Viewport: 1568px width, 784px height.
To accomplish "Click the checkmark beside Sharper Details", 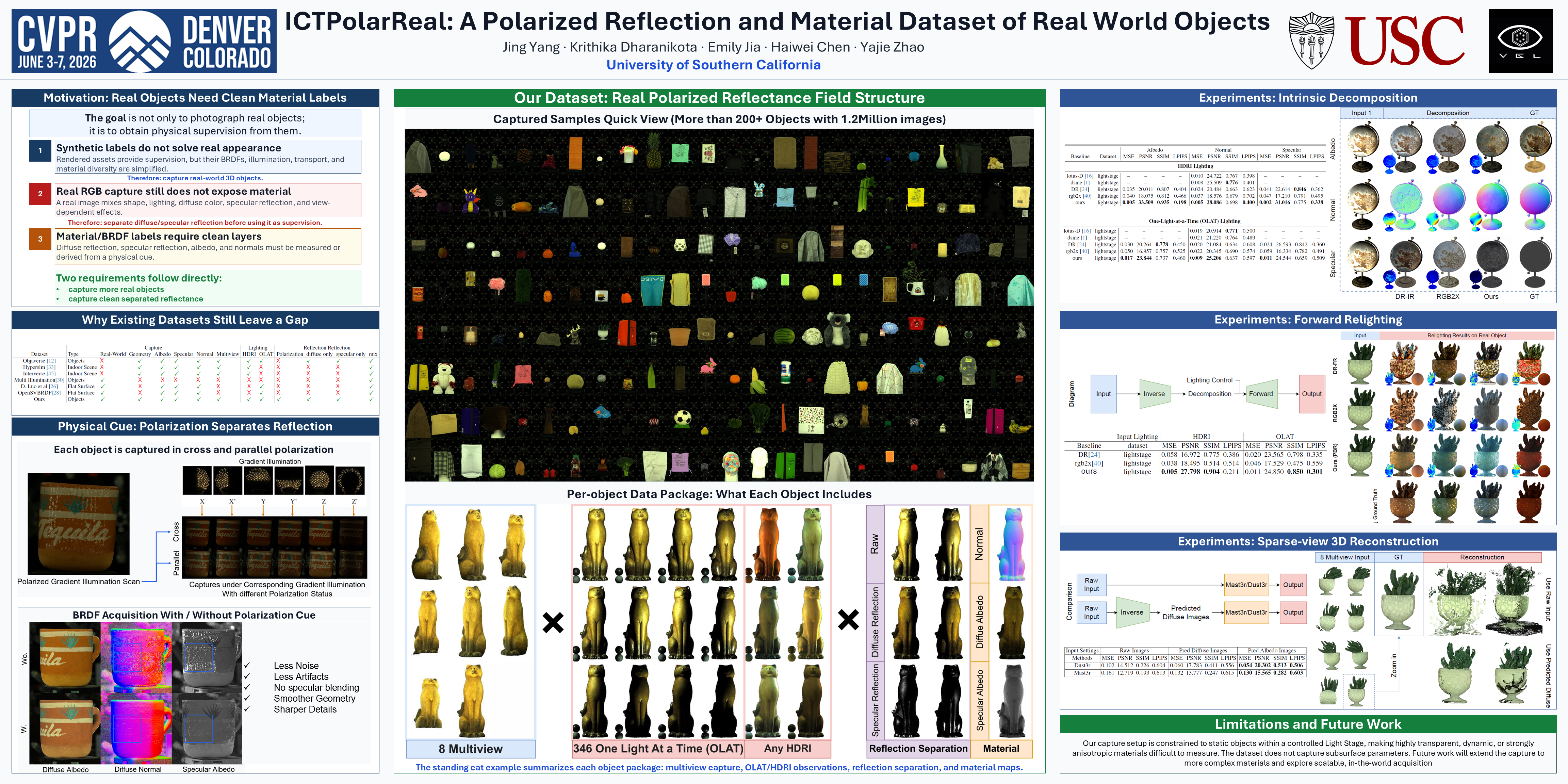I will click(x=247, y=709).
